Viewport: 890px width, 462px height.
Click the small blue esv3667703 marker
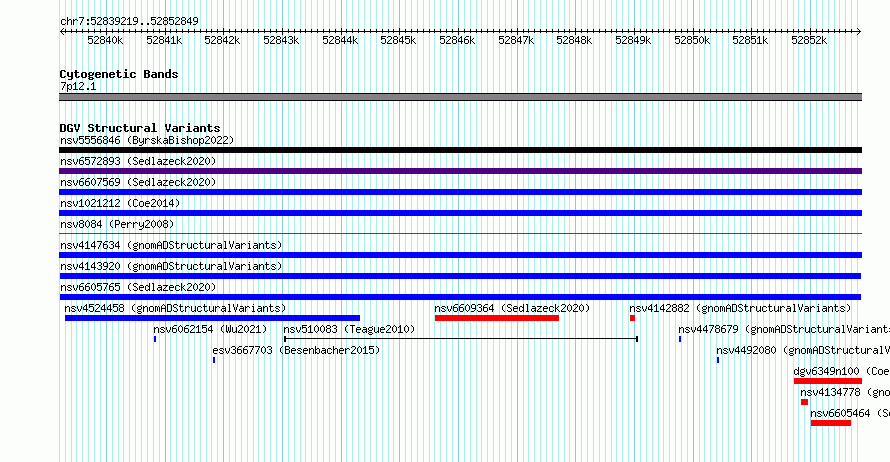pyautogui.click(x=214, y=360)
